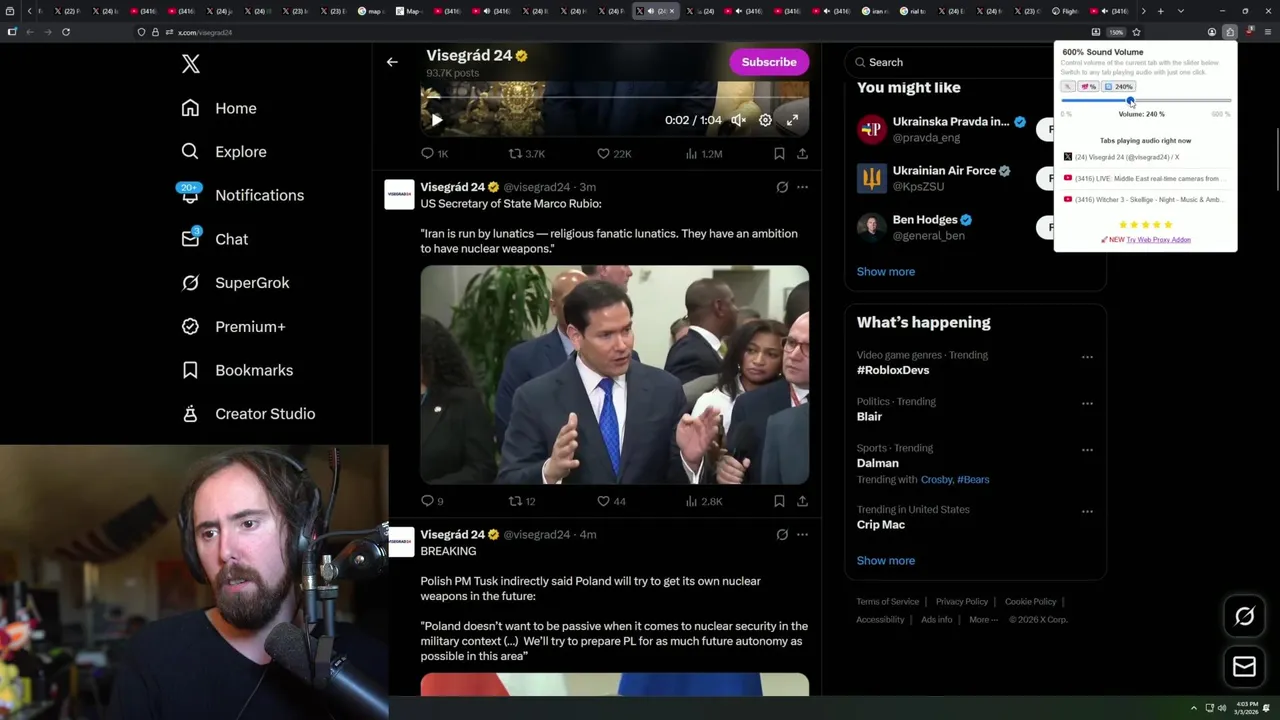1280x720 pixels.
Task: Share the Marco Rubio post
Action: point(802,501)
